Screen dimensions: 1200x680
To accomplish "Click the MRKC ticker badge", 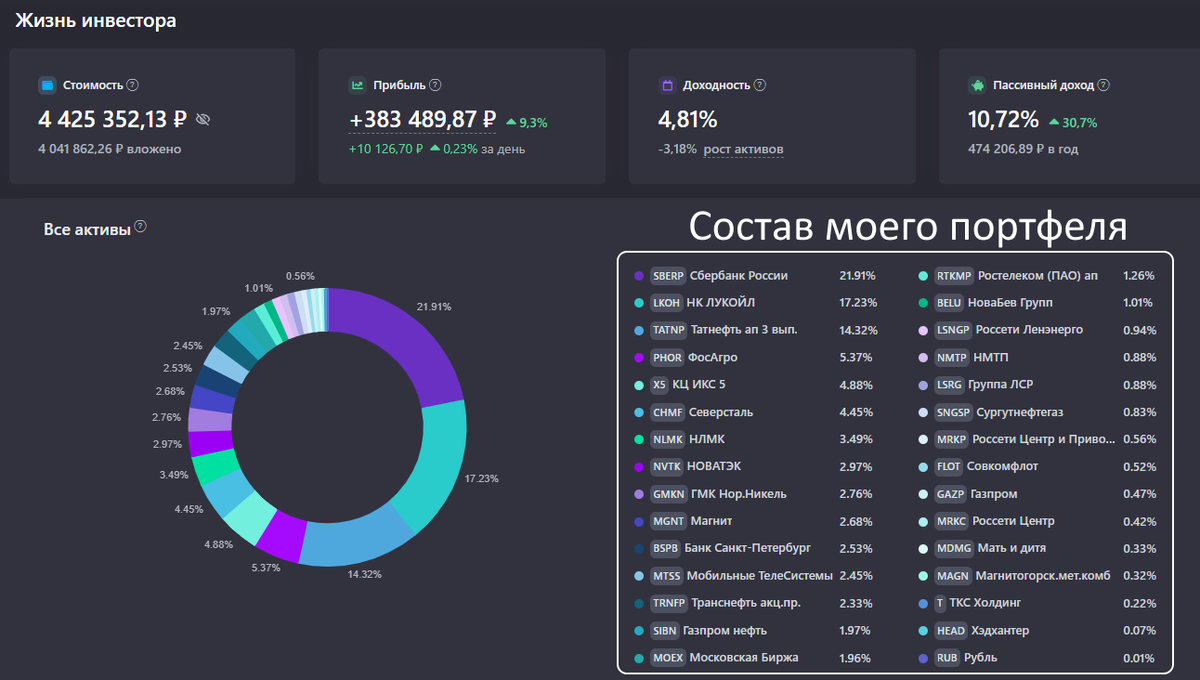I will point(952,521).
